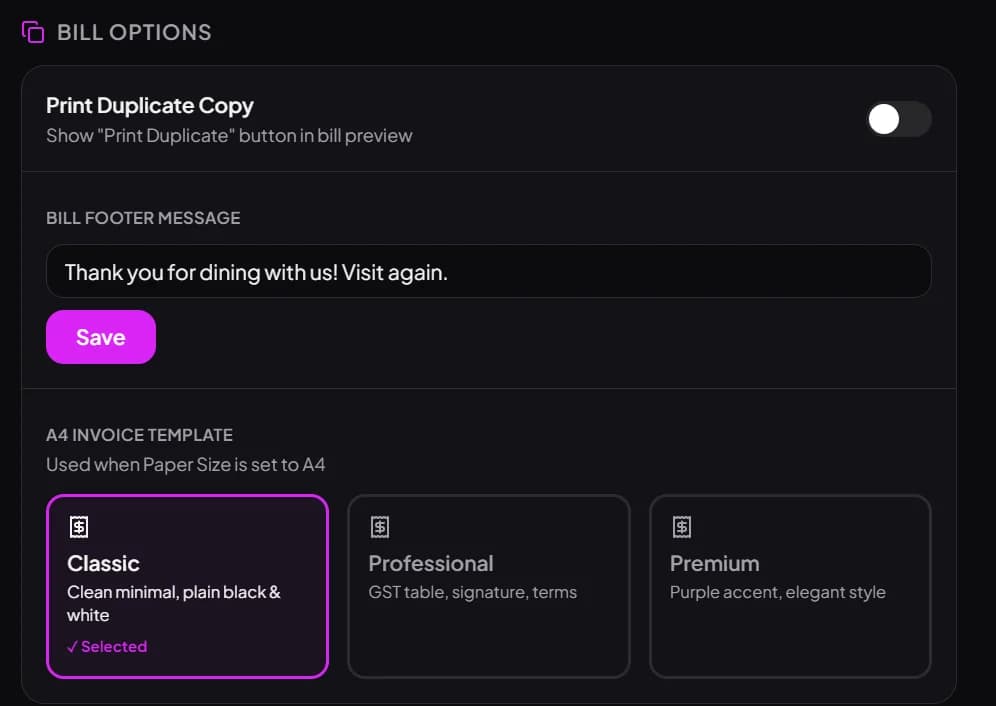The width and height of the screenshot is (996, 706).
Task: Click the A4 INVOICE TEMPLATE heading
Action: point(139,435)
